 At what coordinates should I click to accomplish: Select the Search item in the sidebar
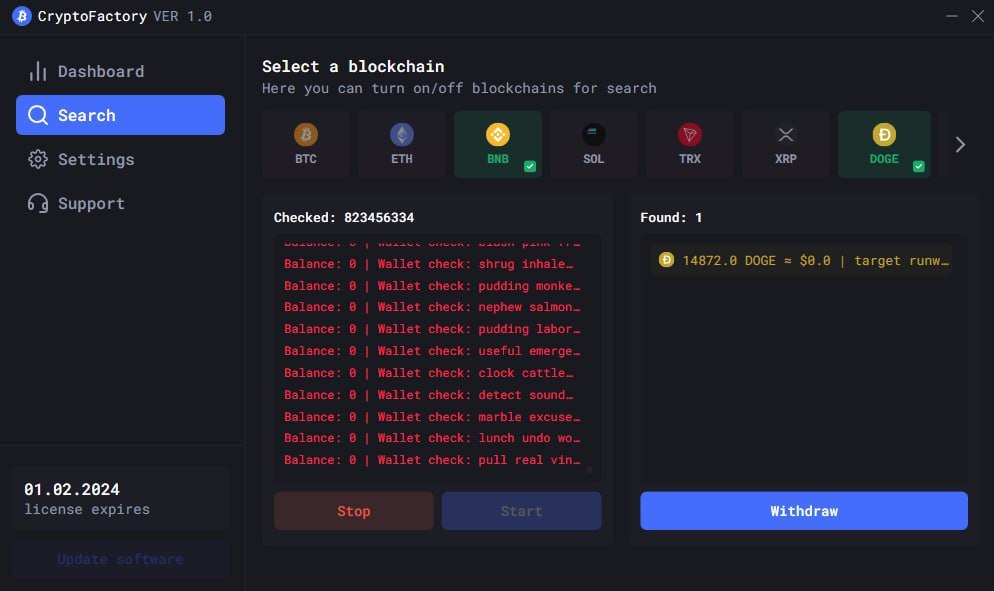point(120,115)
